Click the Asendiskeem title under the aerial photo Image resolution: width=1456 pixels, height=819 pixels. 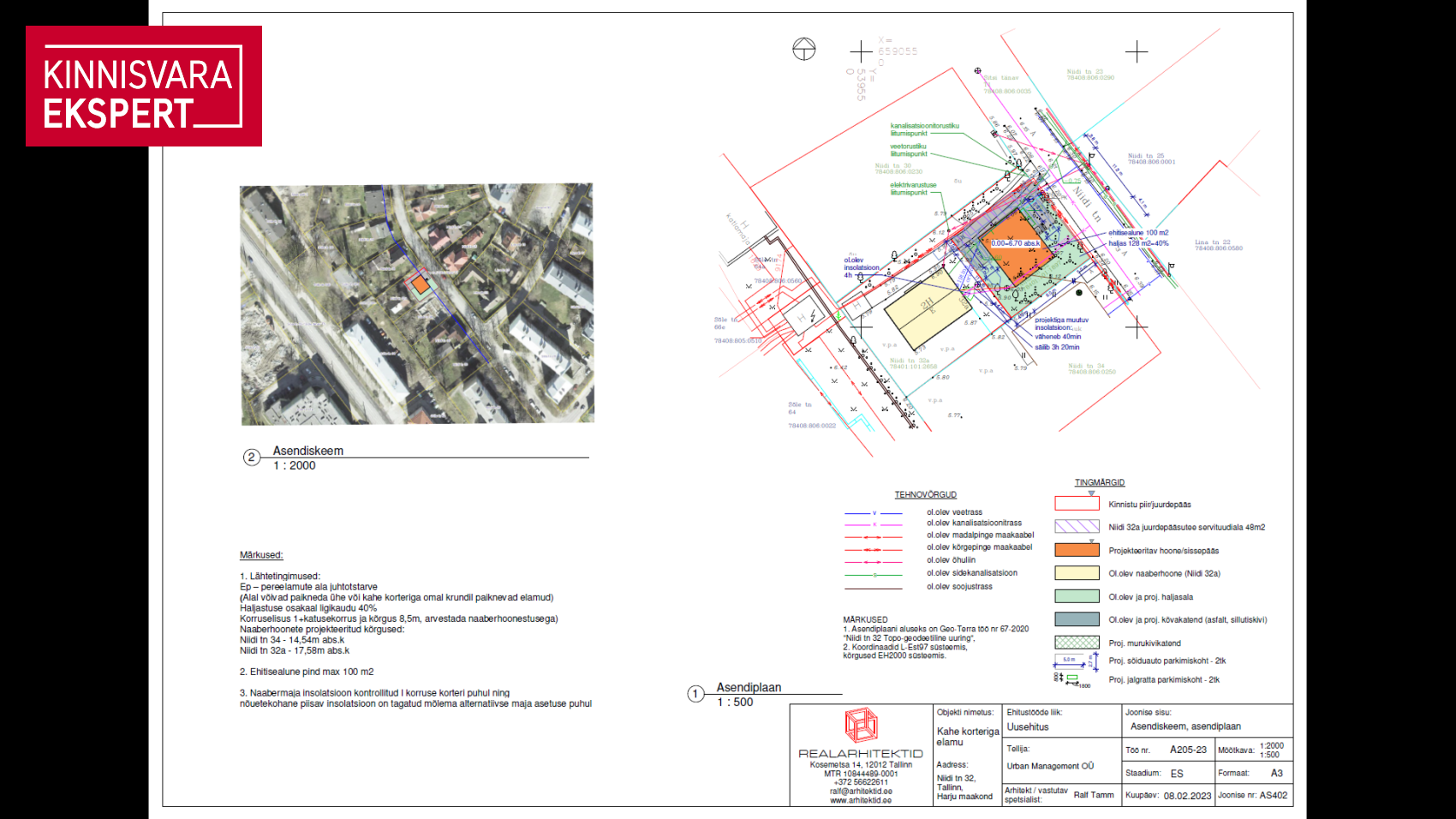tap(308, 451)
